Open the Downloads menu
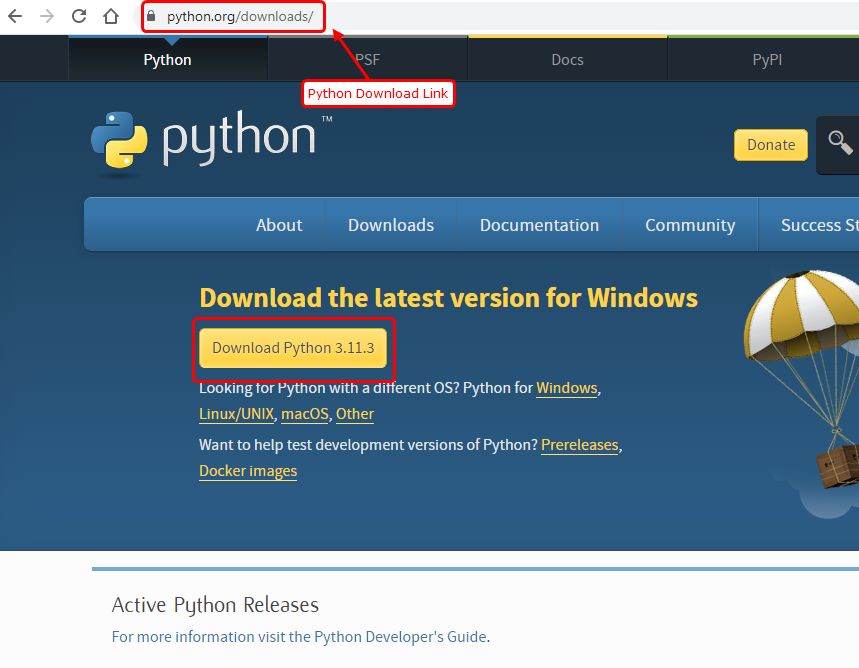The width and height of the screenshot is (859, 668). (391, 225)
